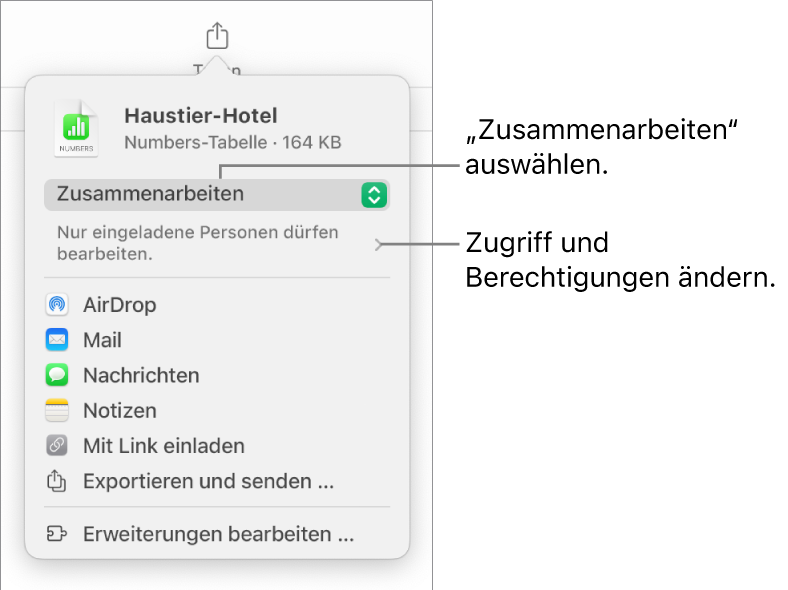
Task: Click the Share icon in the toolbar
Action: [217, 37]
